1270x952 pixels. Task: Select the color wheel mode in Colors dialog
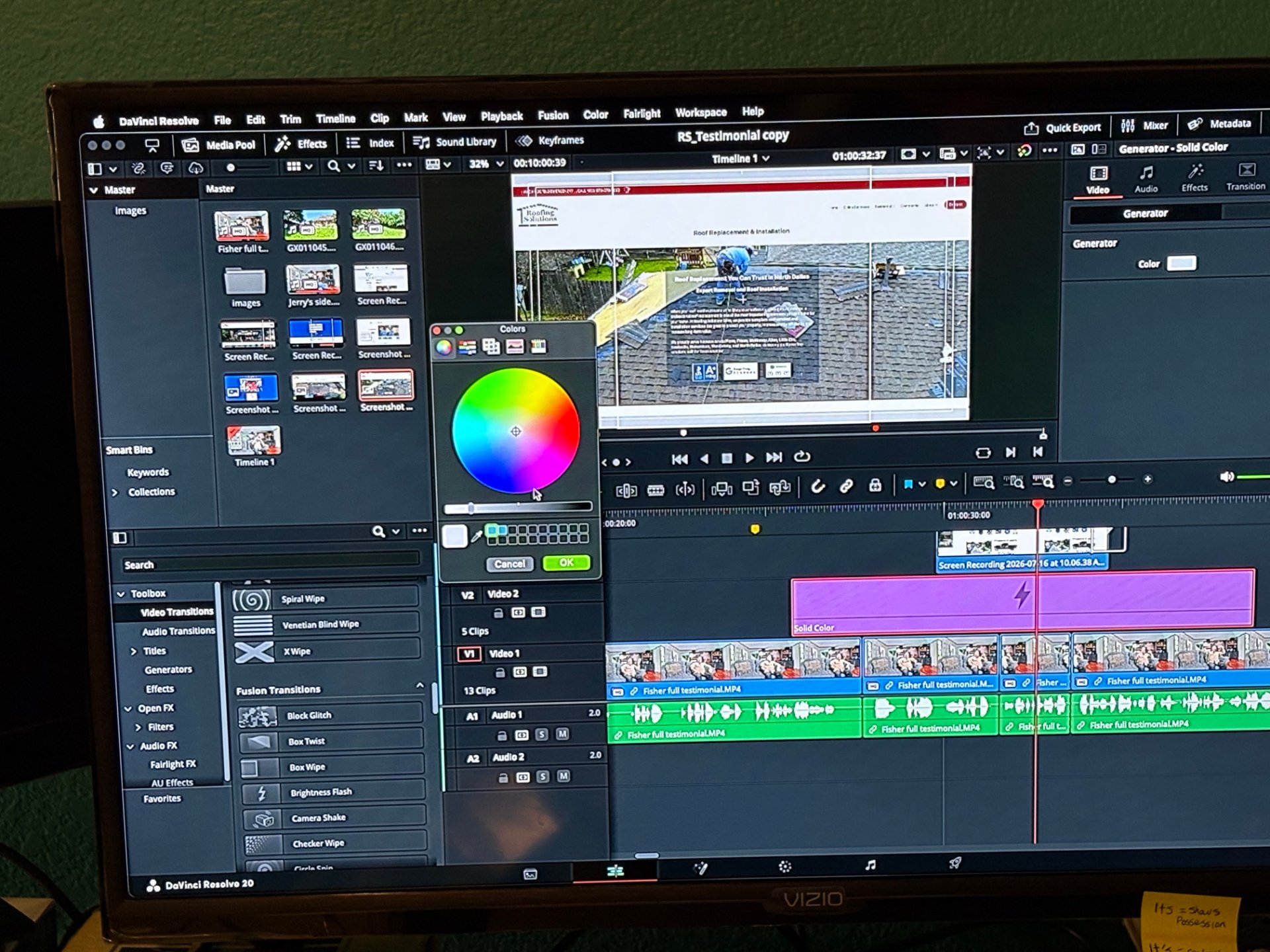point(444,348)
